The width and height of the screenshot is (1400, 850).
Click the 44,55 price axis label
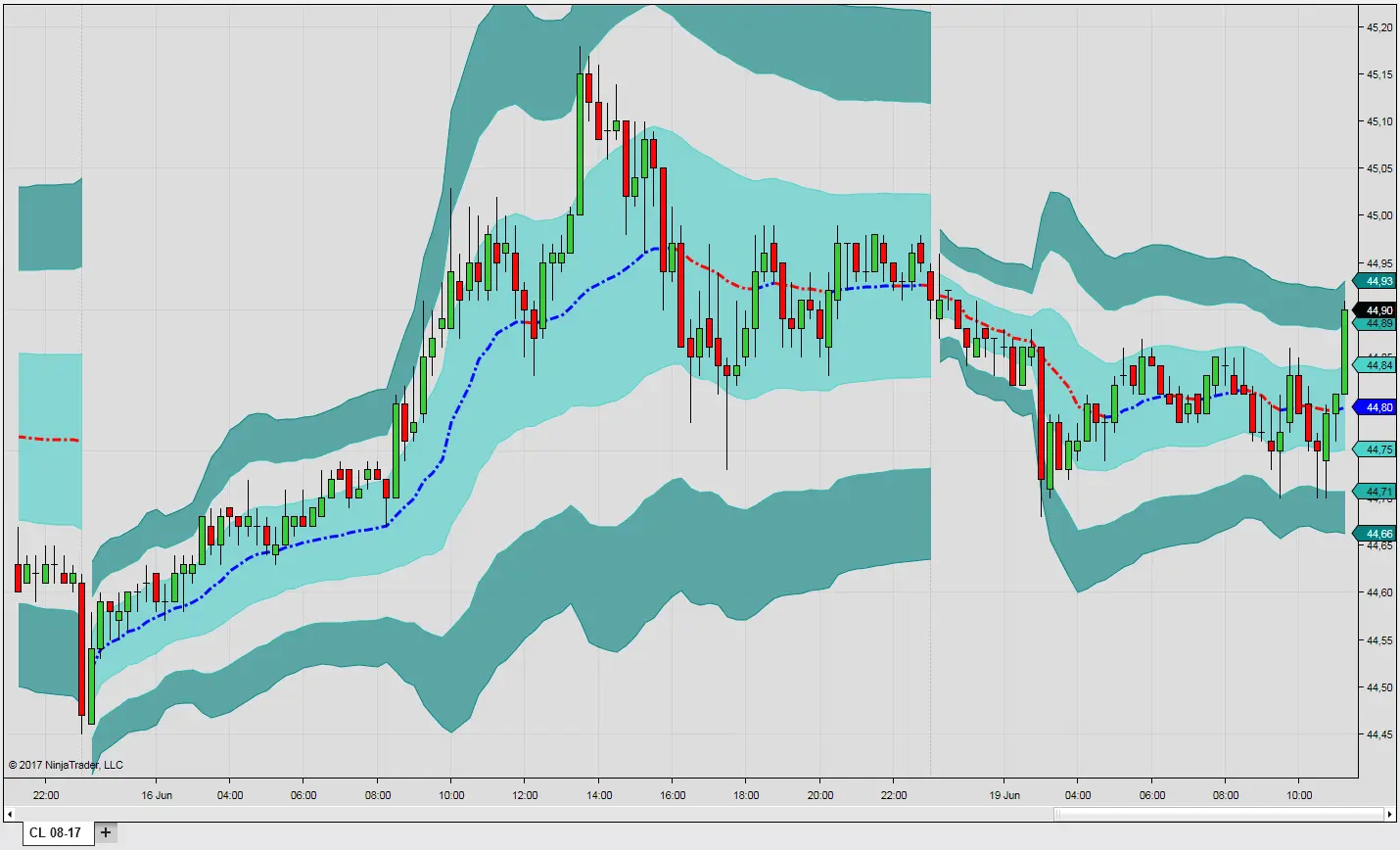click(x=1379, y=640)
